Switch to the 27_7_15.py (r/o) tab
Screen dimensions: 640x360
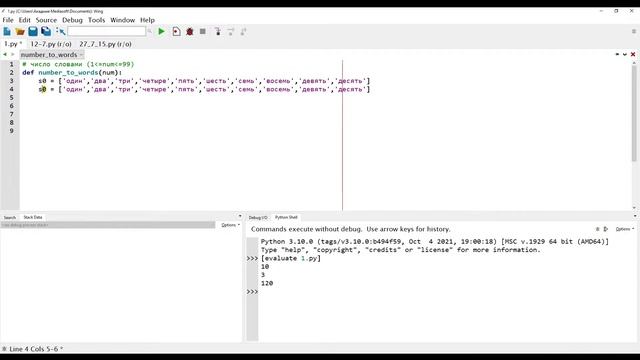105,44
